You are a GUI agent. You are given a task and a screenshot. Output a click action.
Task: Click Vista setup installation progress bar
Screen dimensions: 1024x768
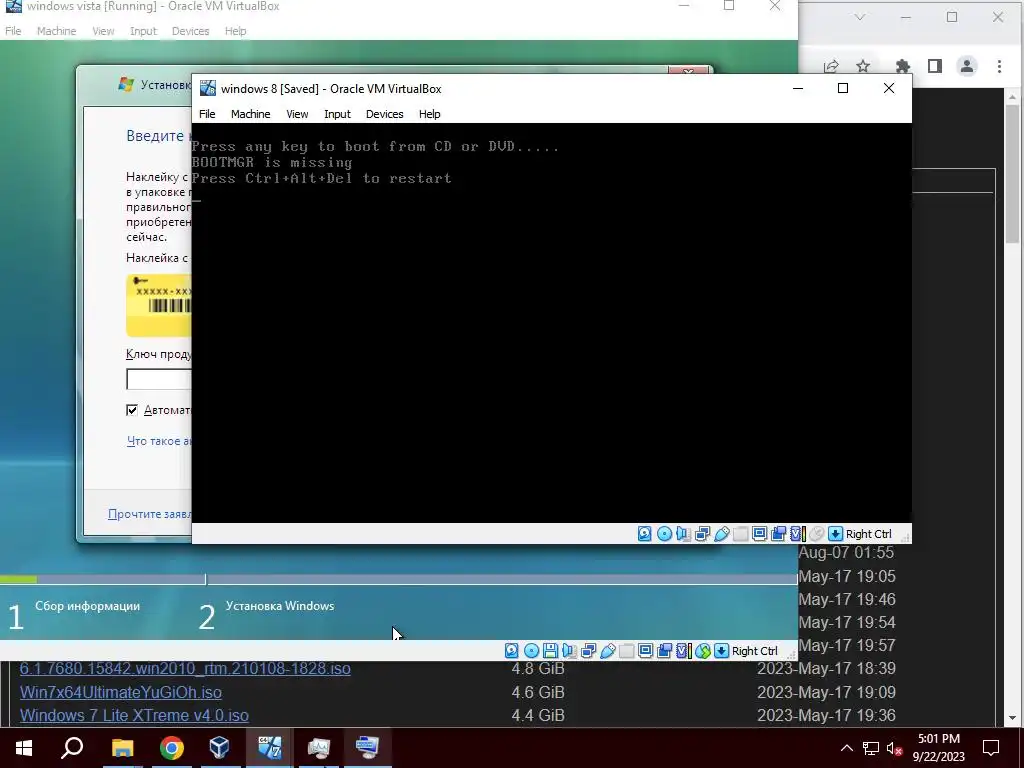coord(398,579)
